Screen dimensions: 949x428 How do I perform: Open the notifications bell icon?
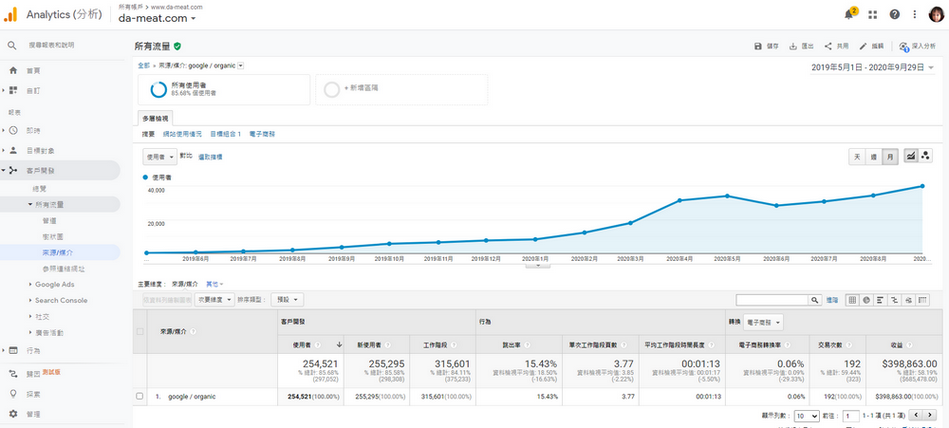(850, 15)
